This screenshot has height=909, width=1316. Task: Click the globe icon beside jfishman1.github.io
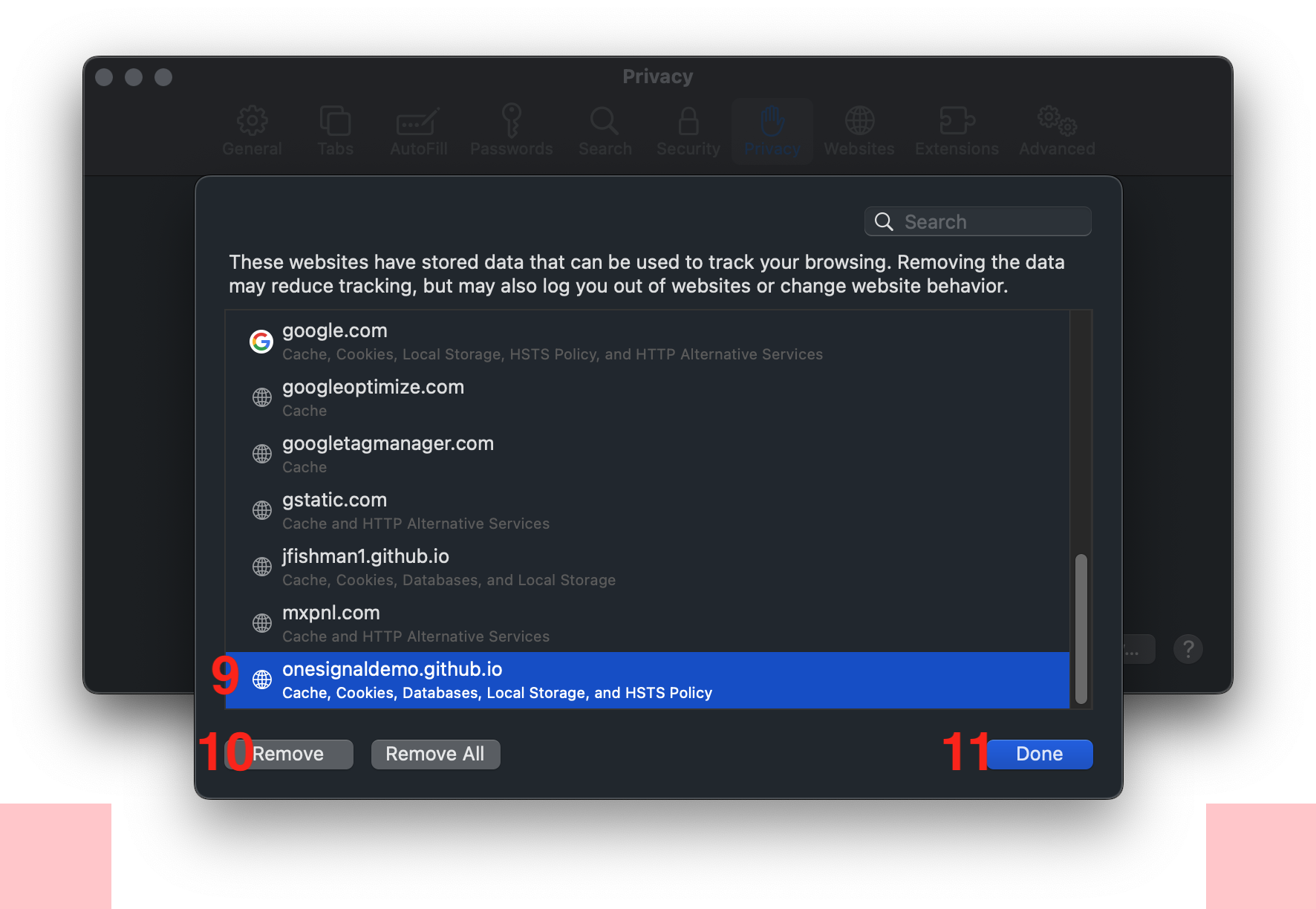pos(262,567)
